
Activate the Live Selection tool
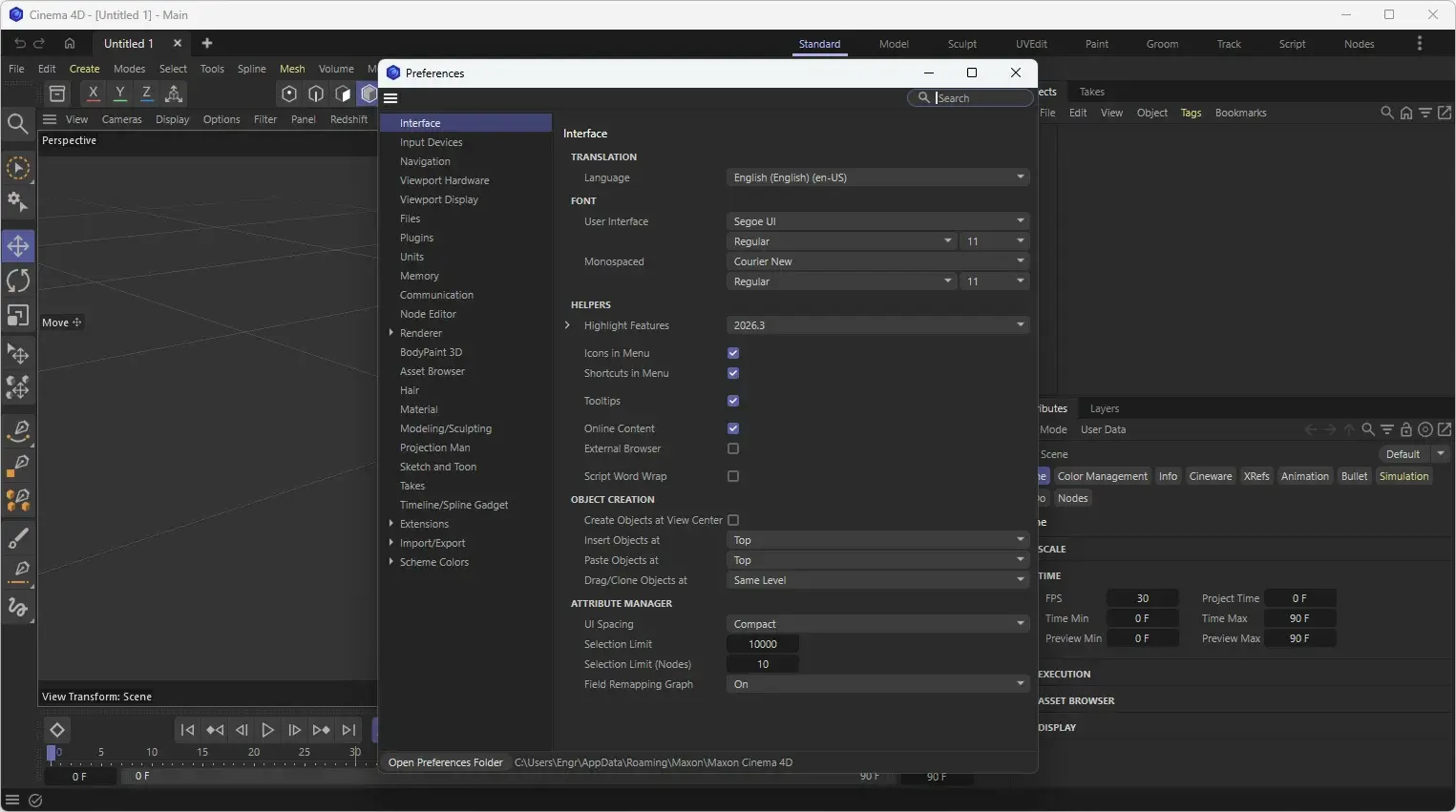click(18, 169)
